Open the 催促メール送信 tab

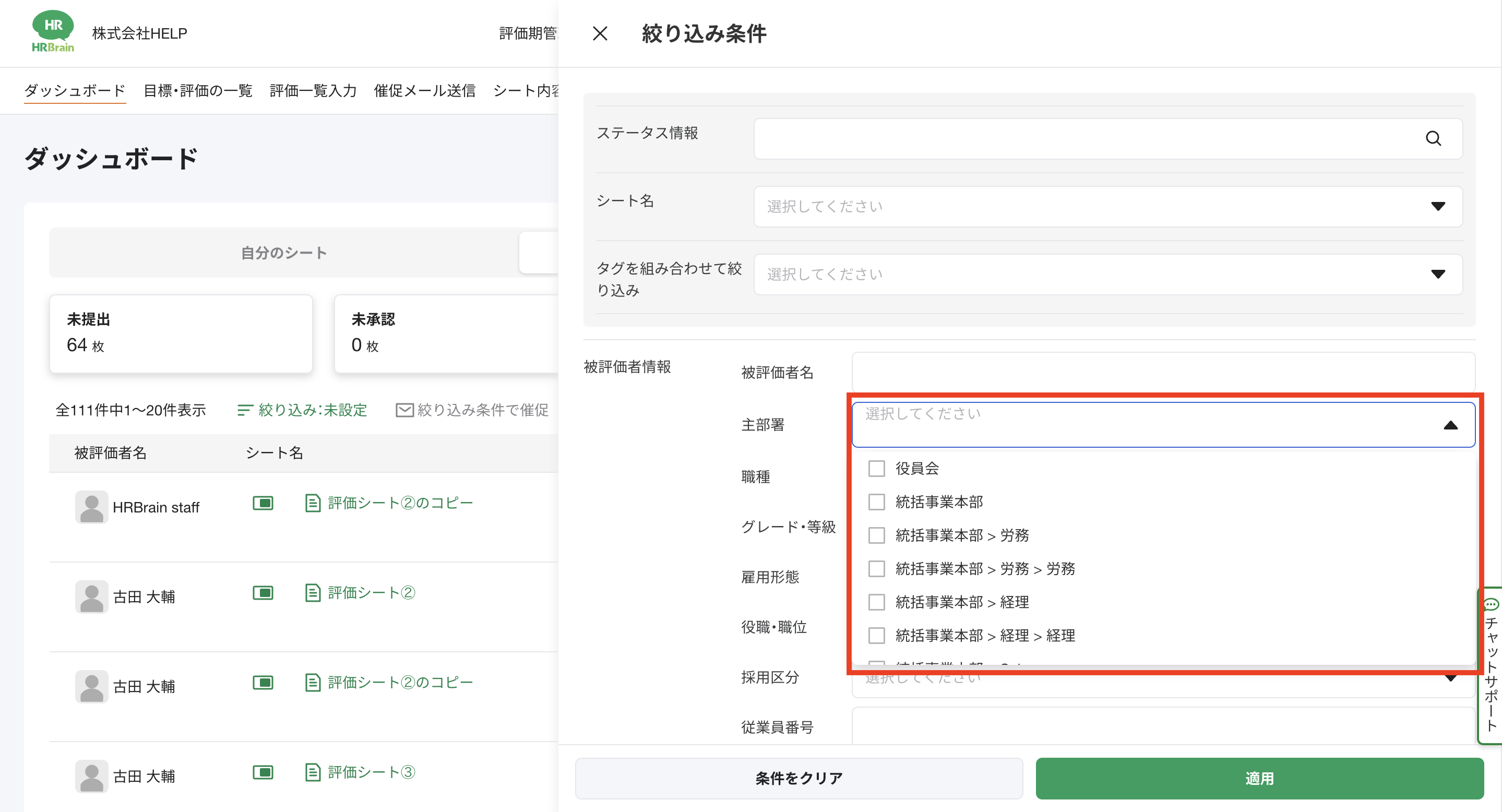click(x=424, y=91)
